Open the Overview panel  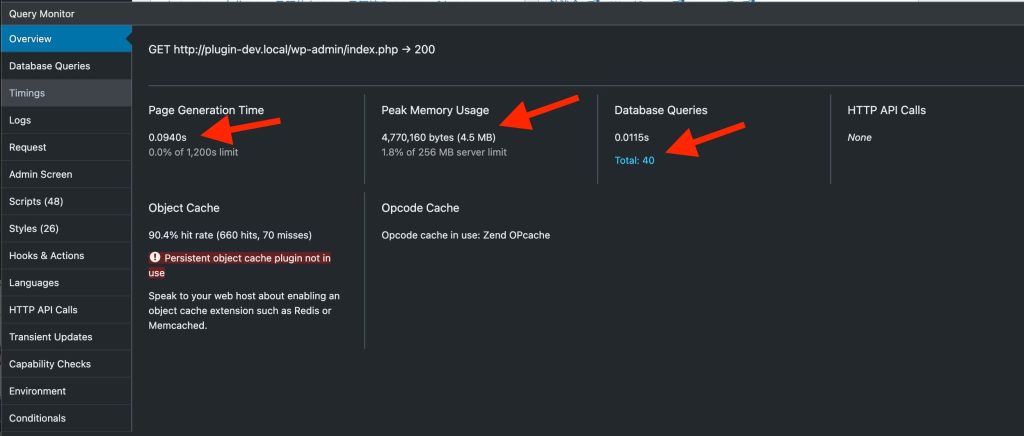[30, 39]
